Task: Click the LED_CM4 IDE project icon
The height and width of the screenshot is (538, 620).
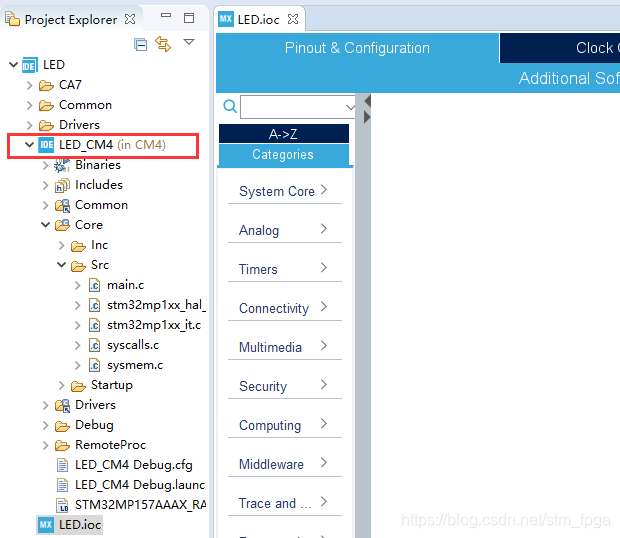Action: [46, 145]
